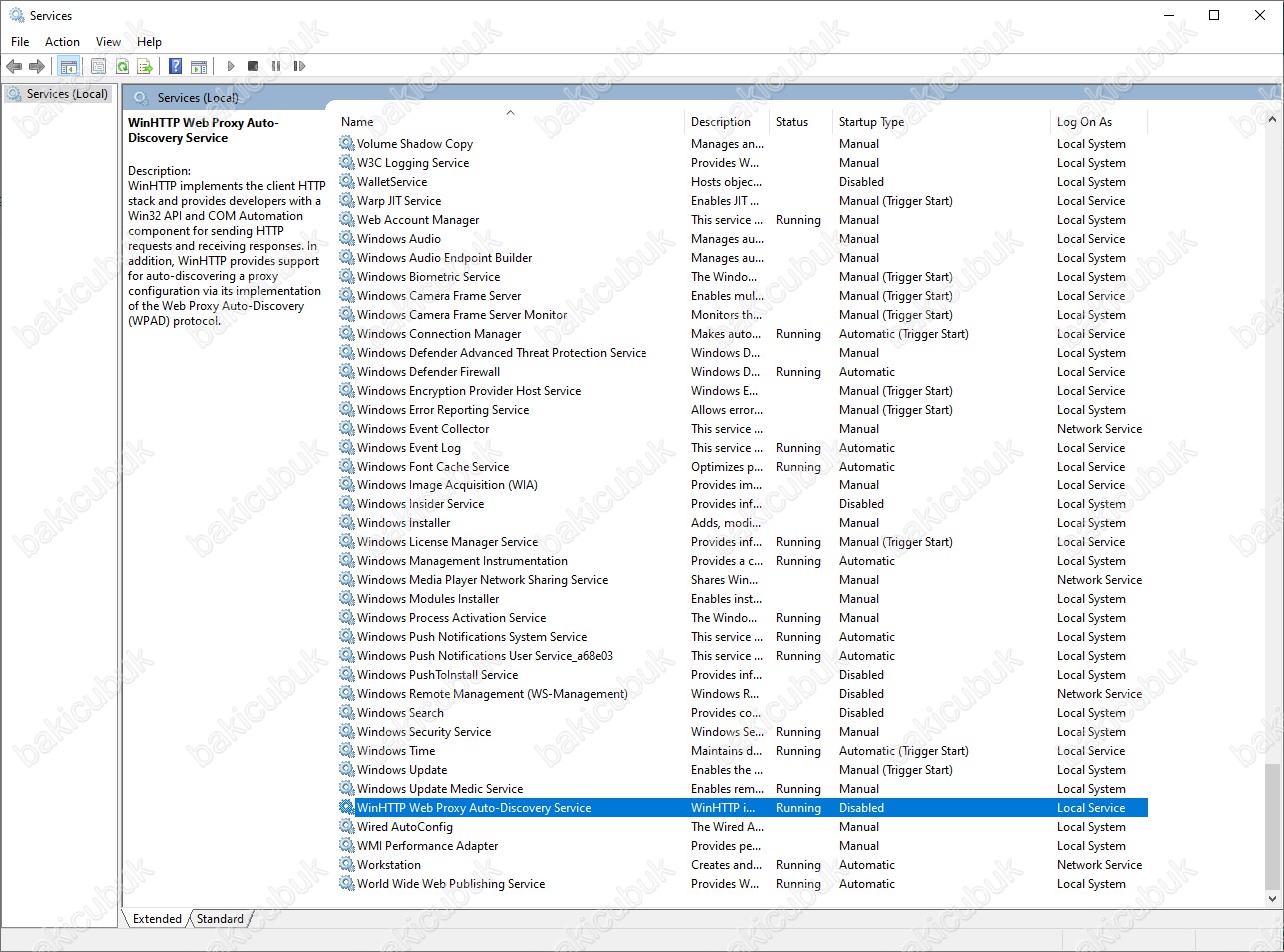The width and height of the screenshot is (1284, 952).
Task: Sort by the Log On As column header
Action: tap(1100, 122)
